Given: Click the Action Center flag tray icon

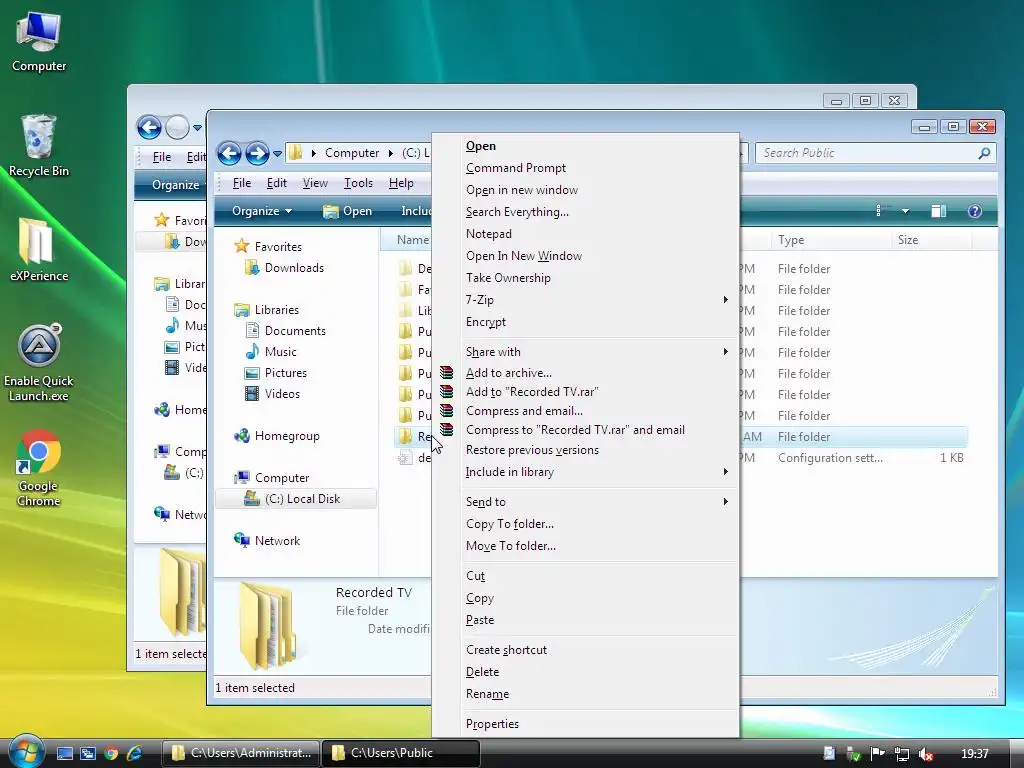Looking at the screenshot, I should point(877,754).
